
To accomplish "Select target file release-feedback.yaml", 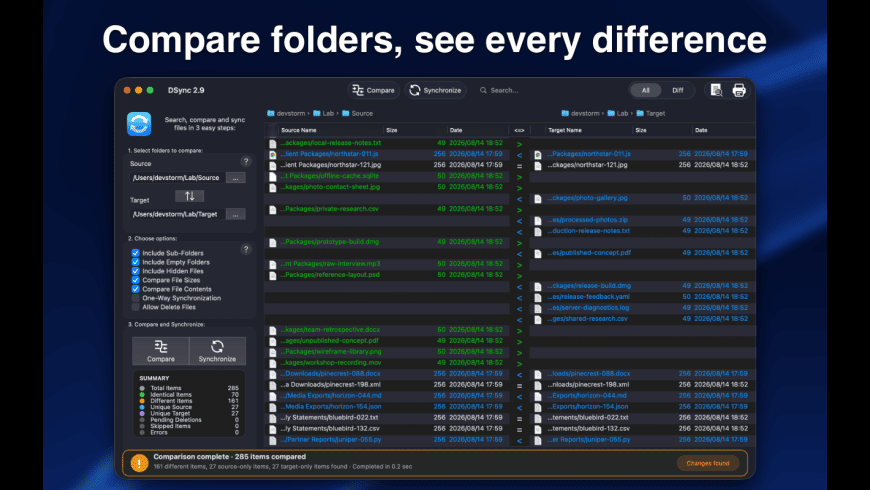I will point(588,297).
